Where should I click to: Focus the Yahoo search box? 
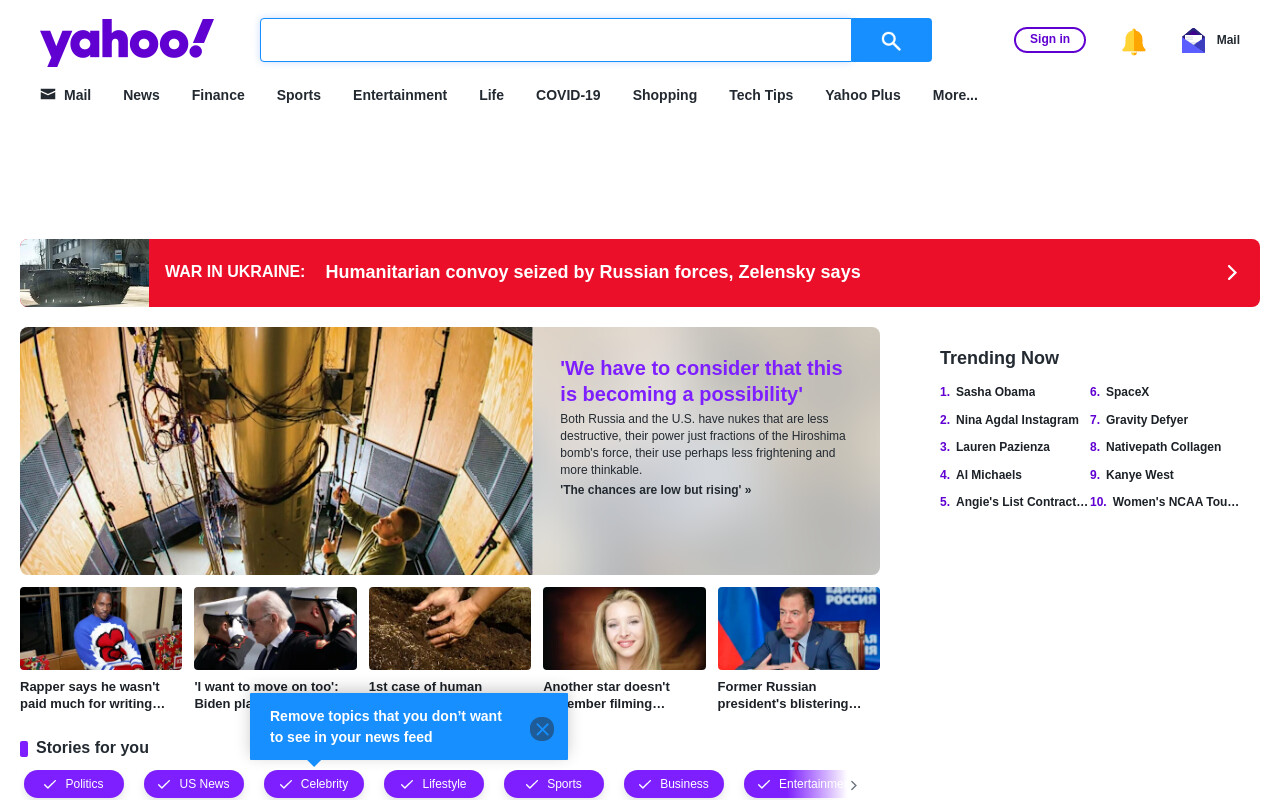point(556,40)
